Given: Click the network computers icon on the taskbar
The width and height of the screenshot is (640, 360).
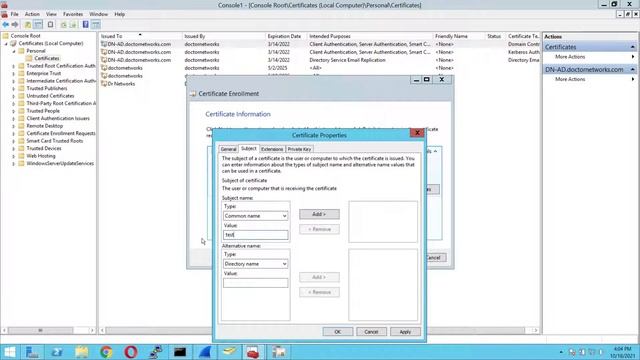Looking at the screenshot, I should pyautogui.click(x=156, y=352).
